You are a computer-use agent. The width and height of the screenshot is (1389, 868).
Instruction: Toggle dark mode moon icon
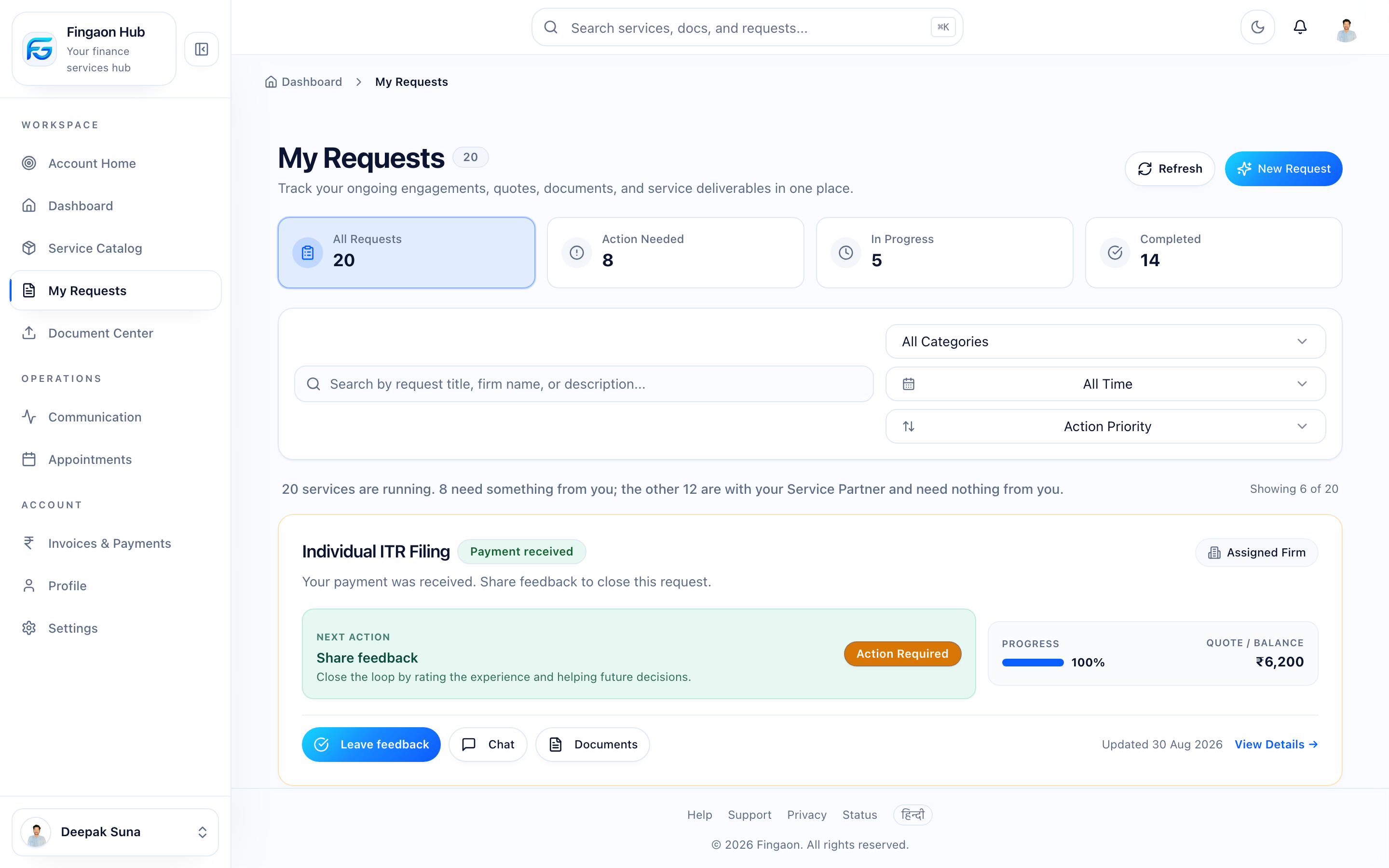click(1257, 27)
